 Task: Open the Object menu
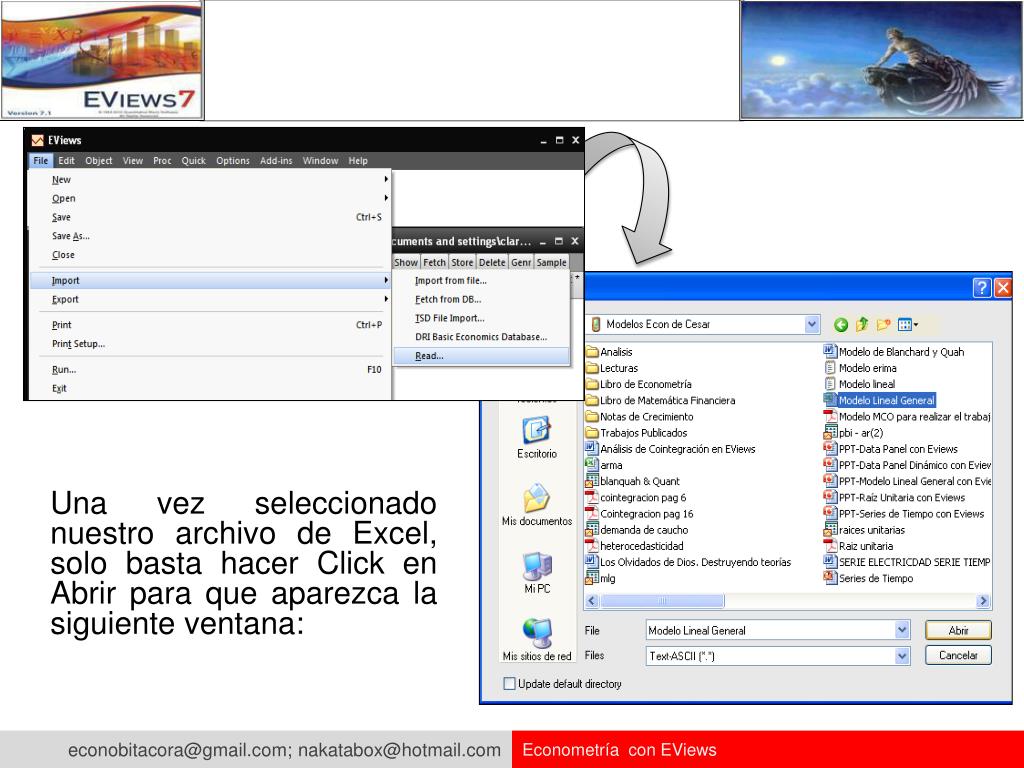coord(99,161)
